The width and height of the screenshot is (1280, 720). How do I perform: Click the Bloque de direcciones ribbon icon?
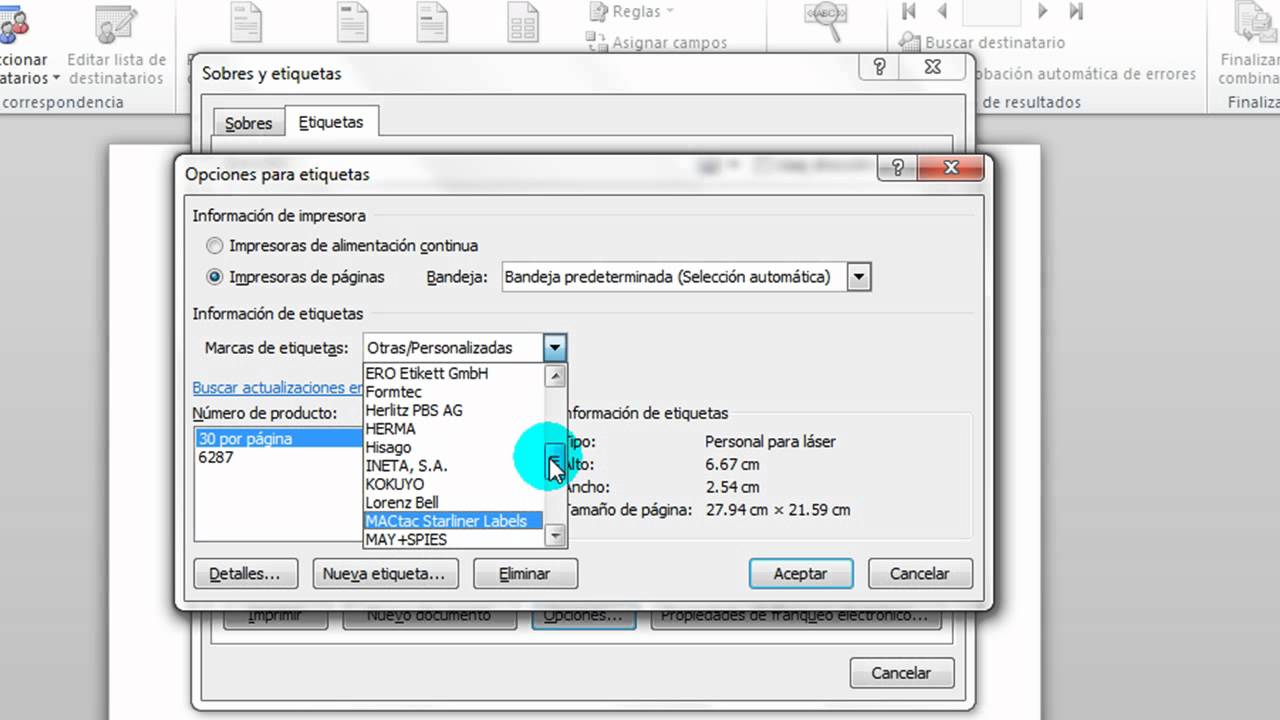click(x=353, y=22)
